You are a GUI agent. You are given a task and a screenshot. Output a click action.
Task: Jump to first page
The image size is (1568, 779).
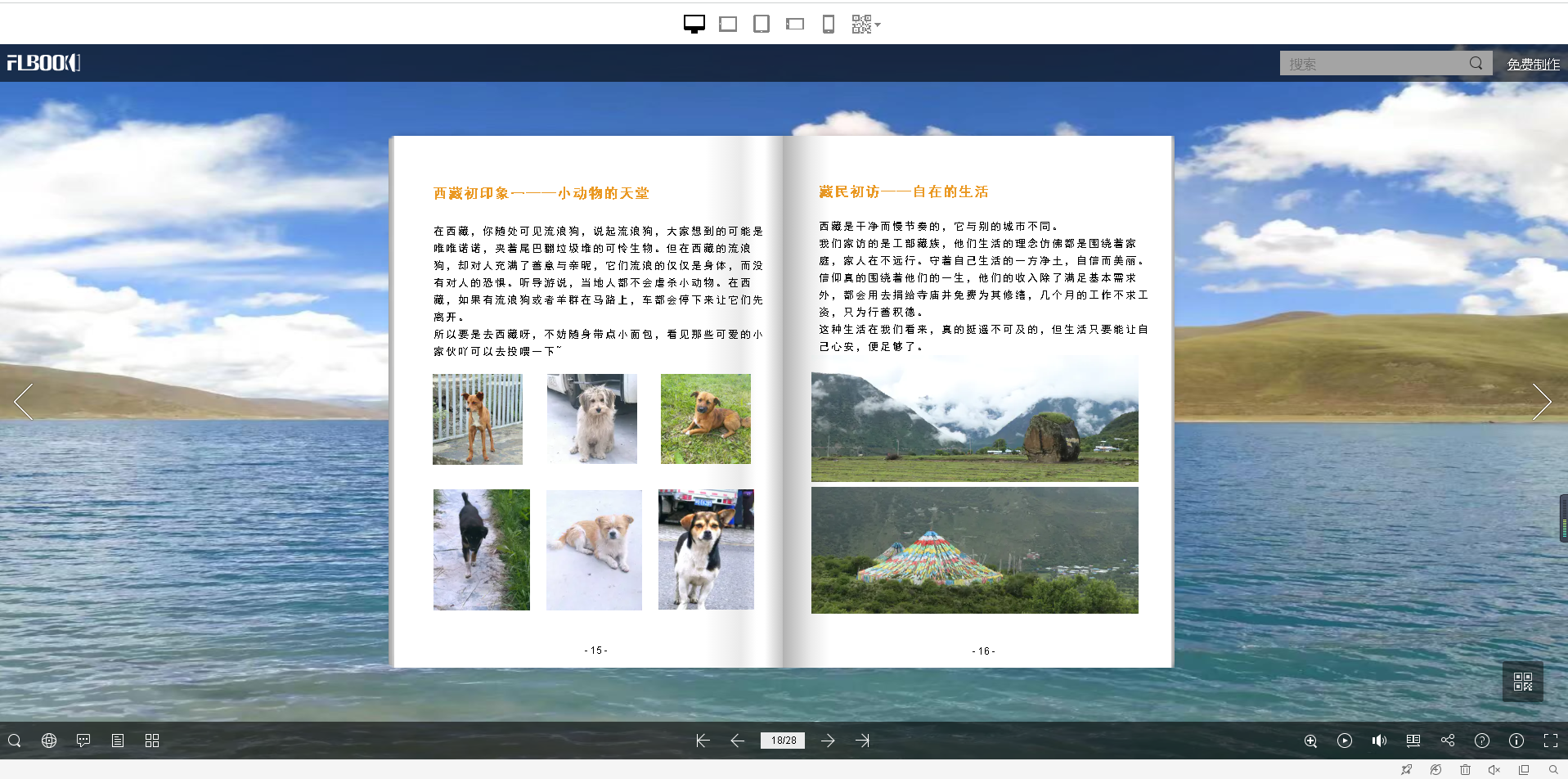point(703,741)
